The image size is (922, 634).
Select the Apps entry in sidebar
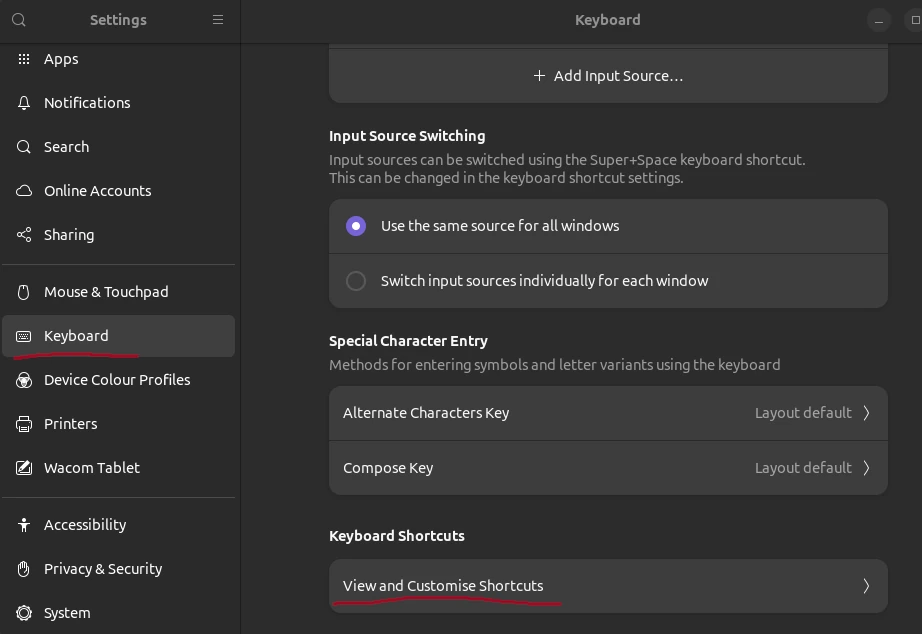[x=61, y=59]
